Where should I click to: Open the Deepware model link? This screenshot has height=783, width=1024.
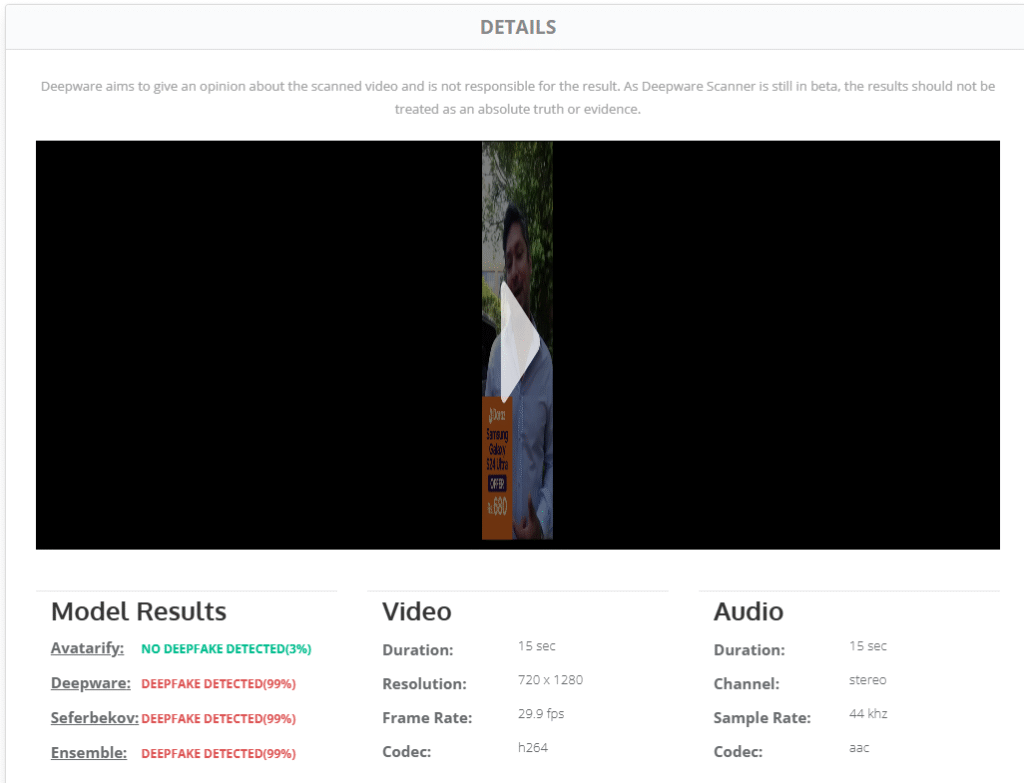tap(91, 683)
